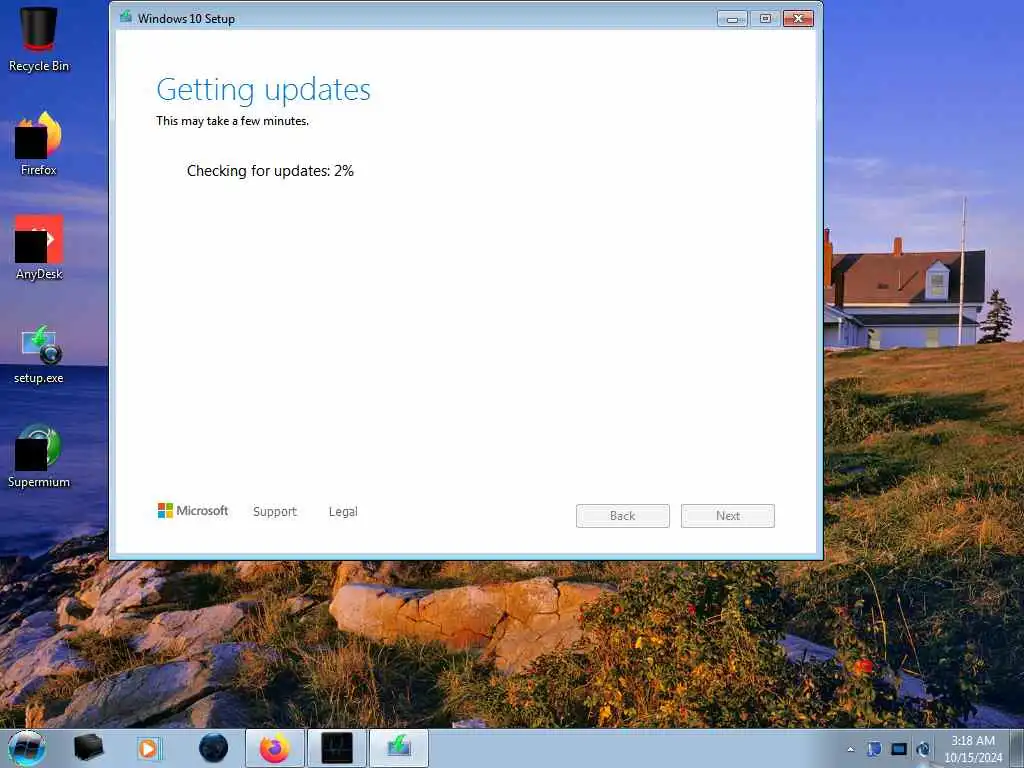Click the Microsoft logo in the setup window
Image resolution: width=1024 pixels, height=768 pixels.
coord(193,511)
